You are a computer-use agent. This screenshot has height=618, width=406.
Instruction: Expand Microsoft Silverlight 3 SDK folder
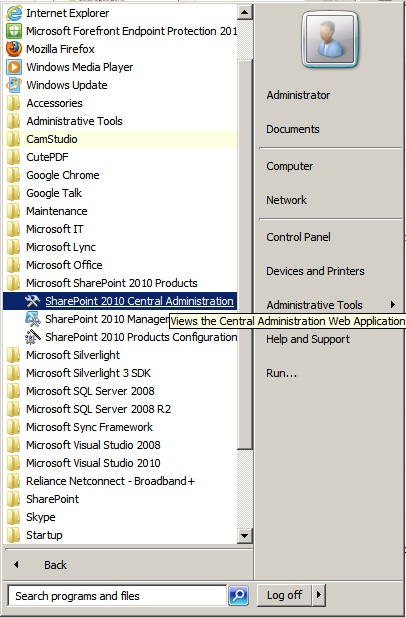coord(120,373)
